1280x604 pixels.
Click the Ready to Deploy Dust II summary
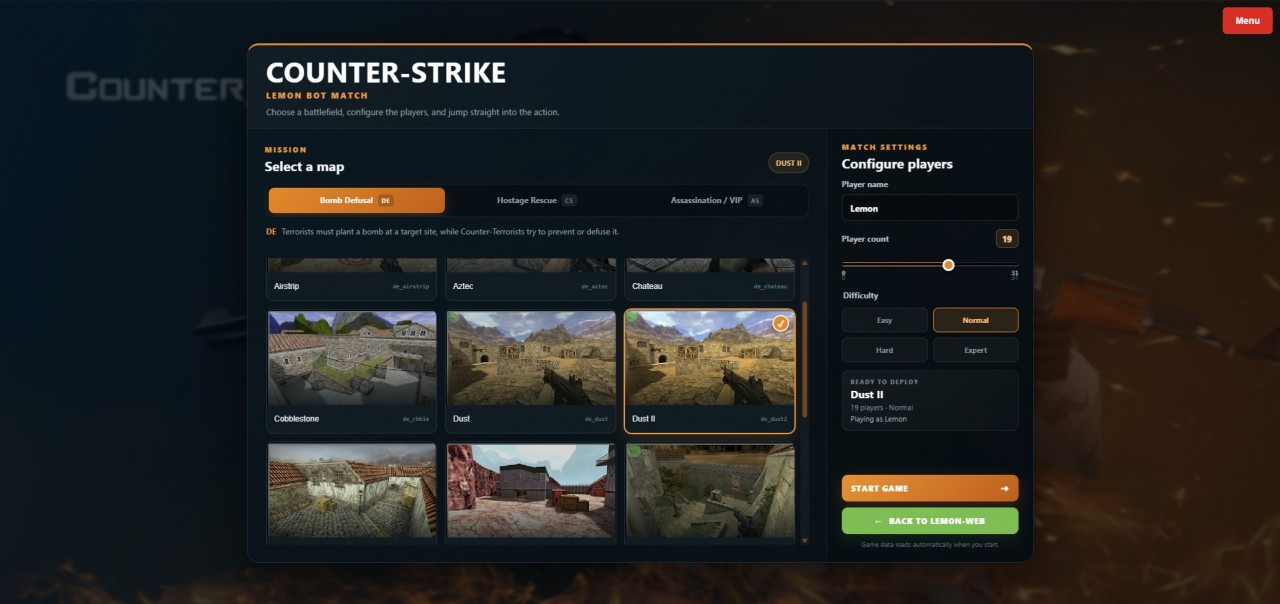[930, 400]
